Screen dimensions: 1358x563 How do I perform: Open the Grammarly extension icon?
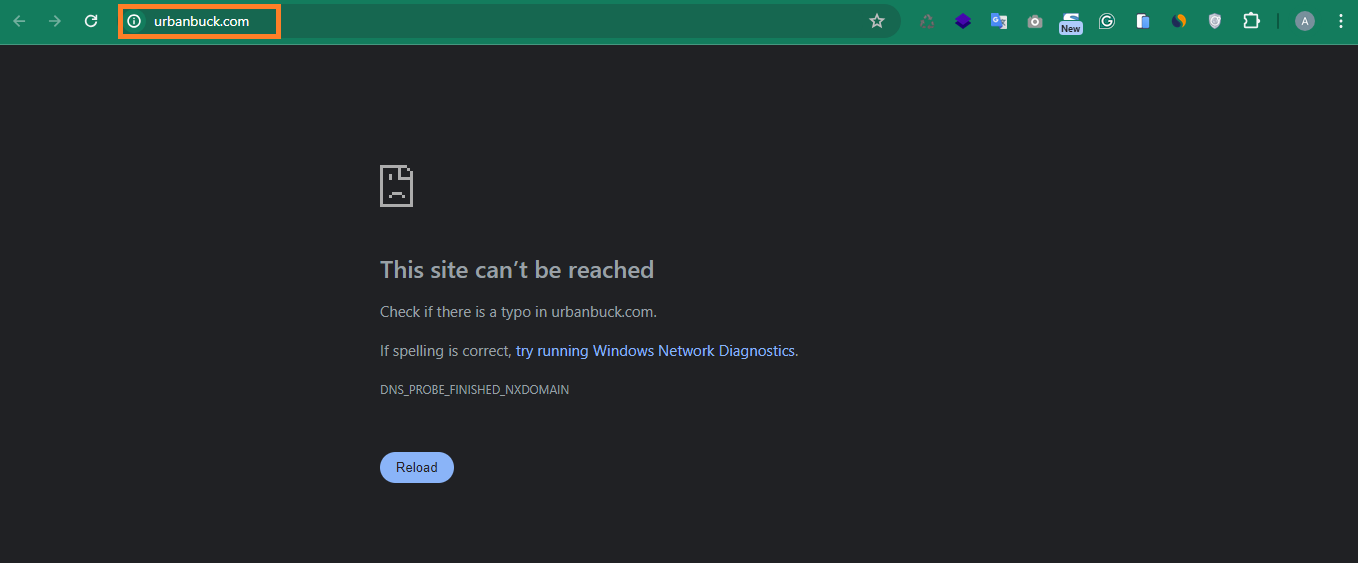point(1107,21)
